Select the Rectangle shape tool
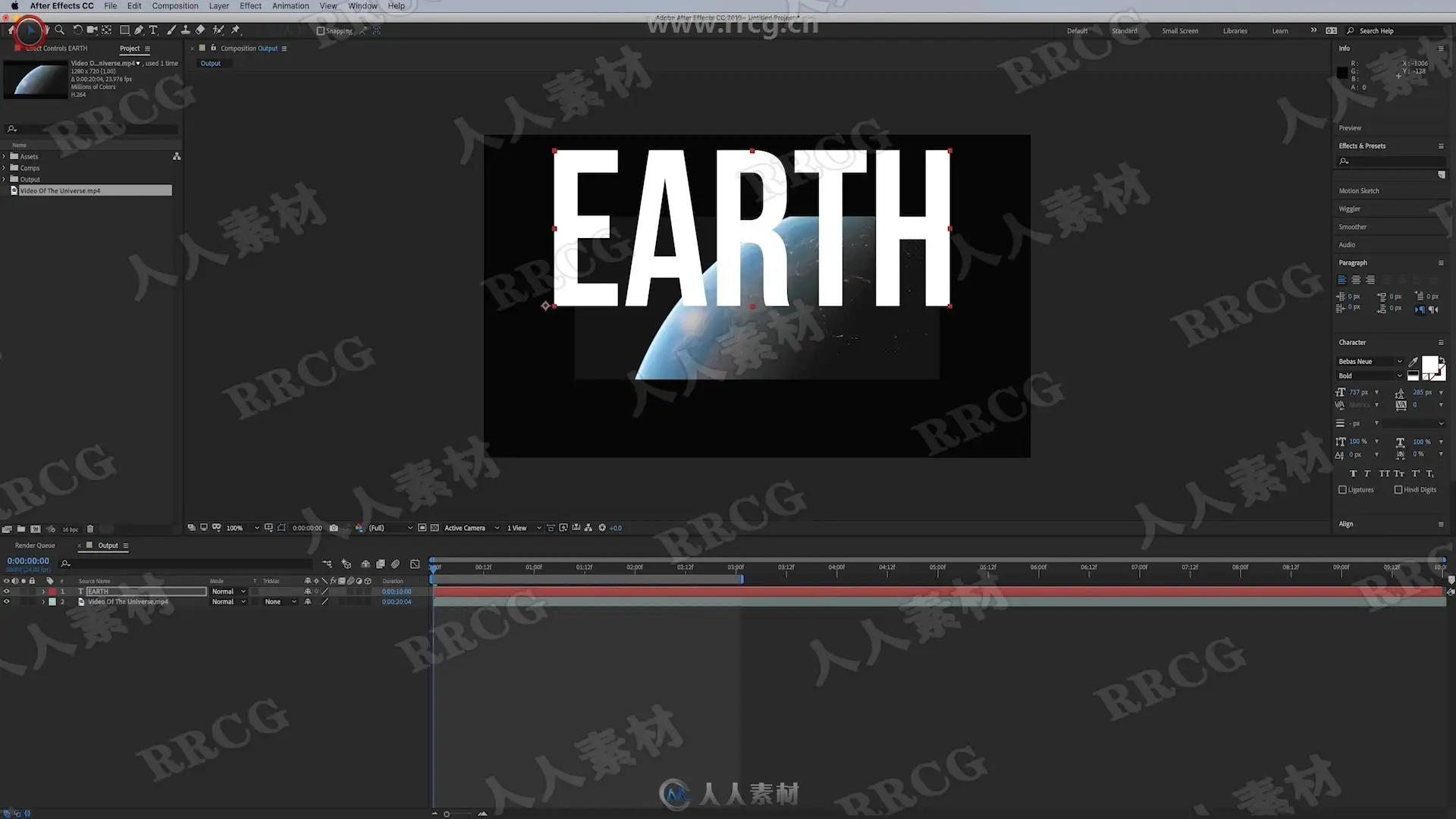The image size is (1456, 819). [x=124, y=30]
